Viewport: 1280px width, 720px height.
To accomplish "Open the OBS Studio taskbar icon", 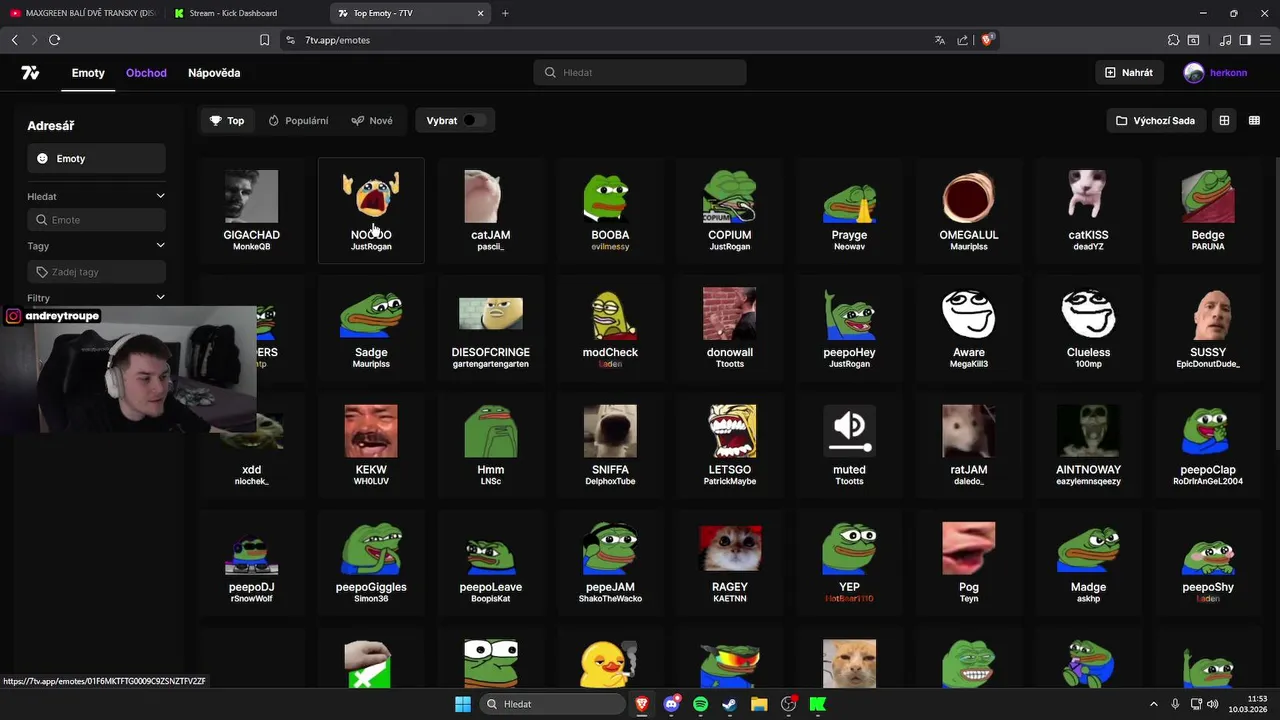I will [x=789, y=704].
